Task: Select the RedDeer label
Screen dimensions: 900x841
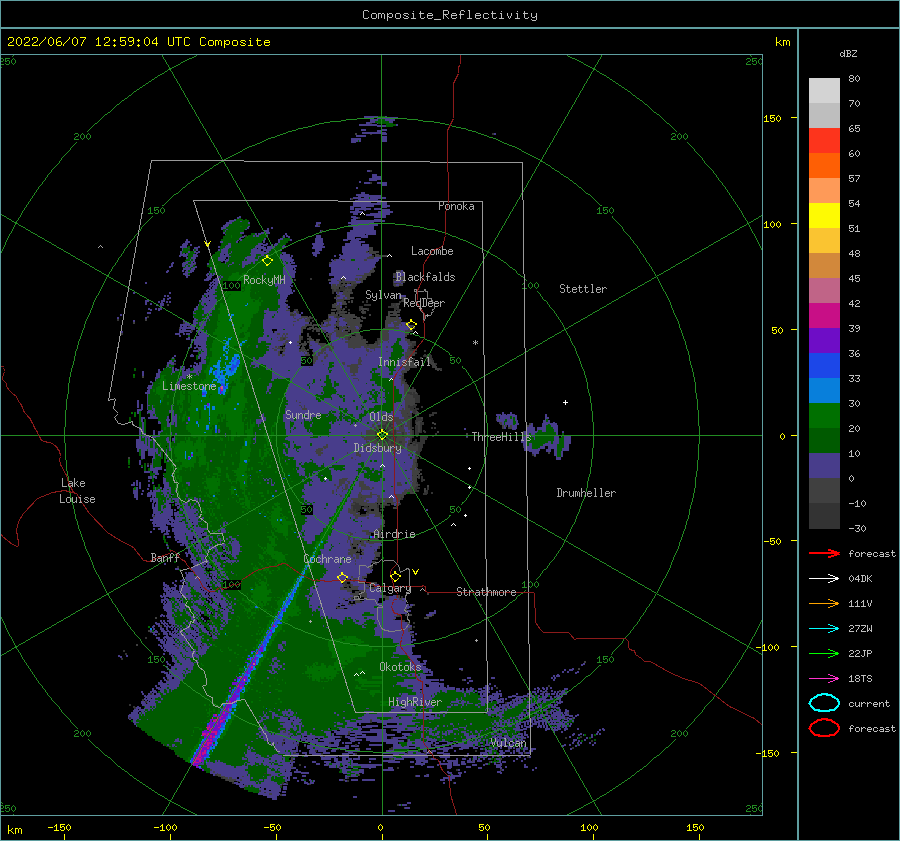Action: pos(424,303)
